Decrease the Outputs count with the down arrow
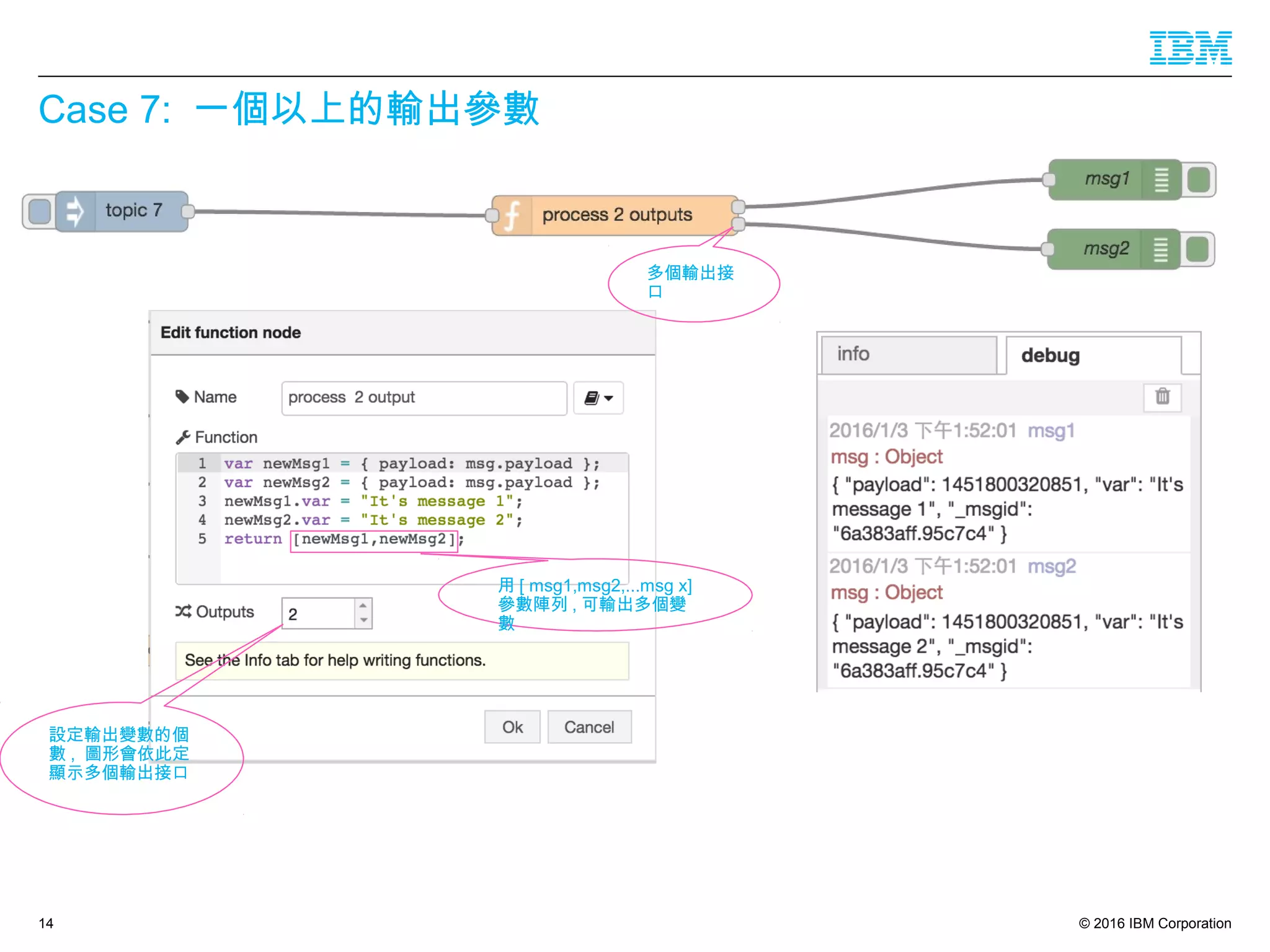 click(363, 620)
